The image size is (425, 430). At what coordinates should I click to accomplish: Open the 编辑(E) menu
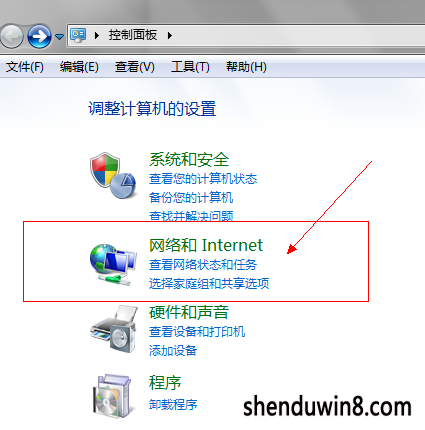79,67
